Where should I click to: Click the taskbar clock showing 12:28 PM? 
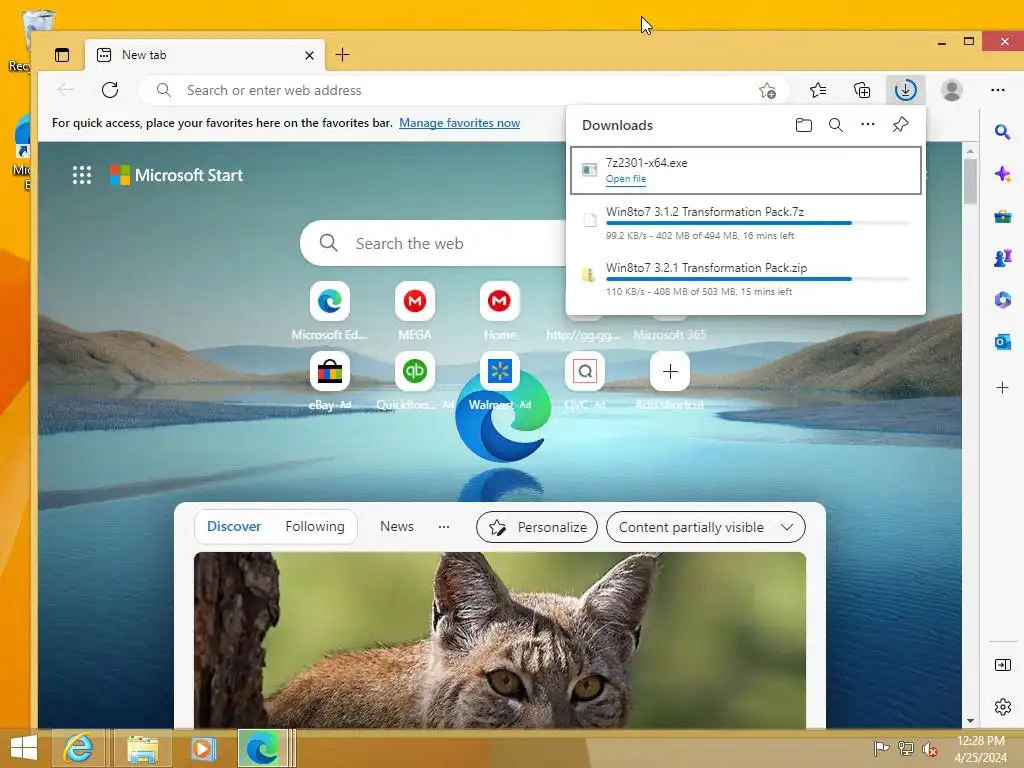[981, 749]
